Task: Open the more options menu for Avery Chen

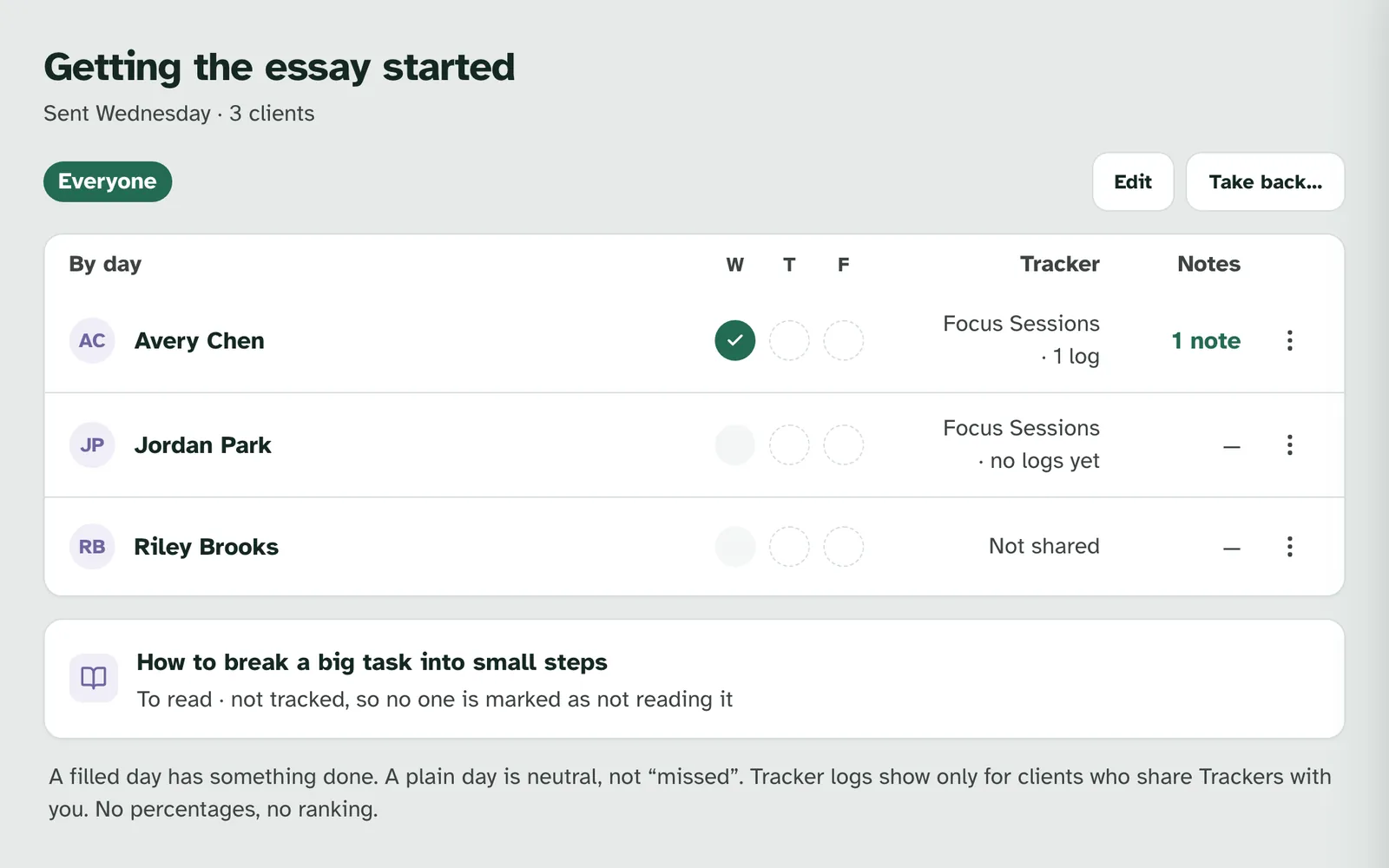Action: click(x=1289, y=340)
